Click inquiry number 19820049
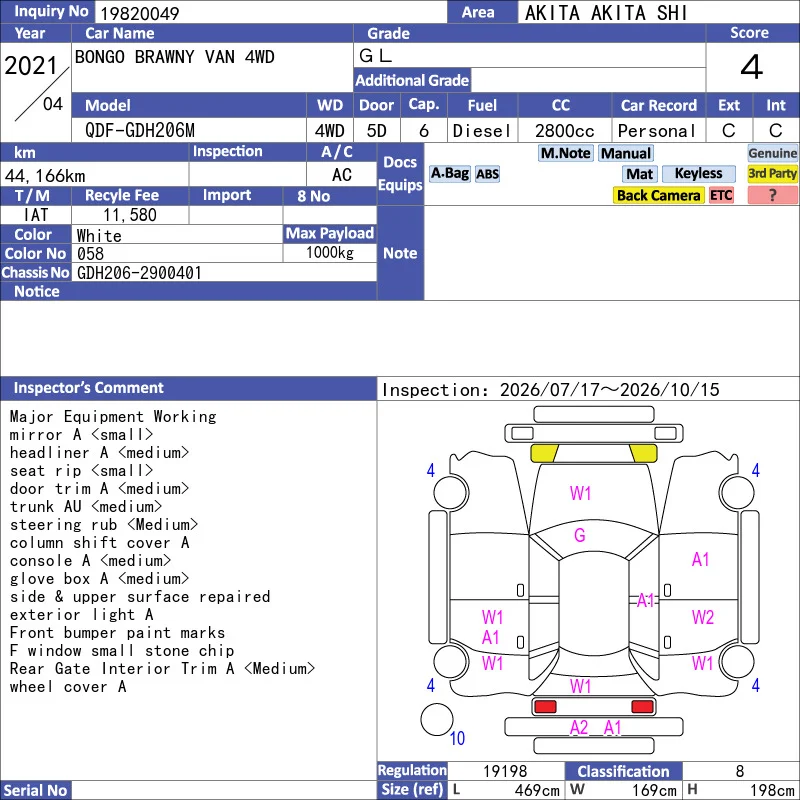The image size is (800, 800). click(x=139, y=13)
